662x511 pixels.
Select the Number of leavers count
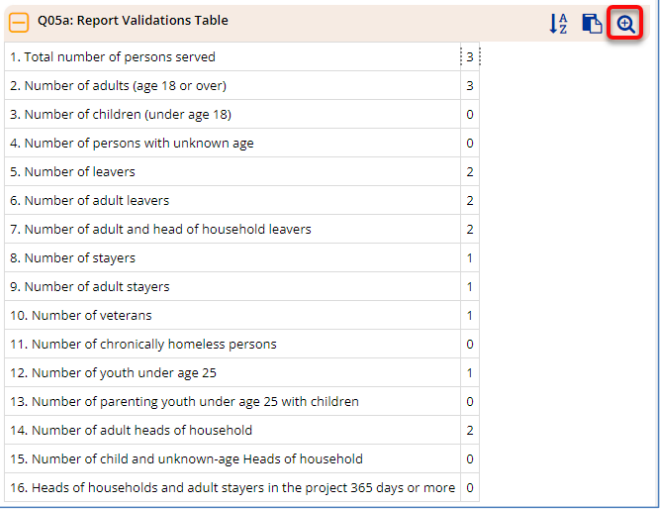[470, 172]
